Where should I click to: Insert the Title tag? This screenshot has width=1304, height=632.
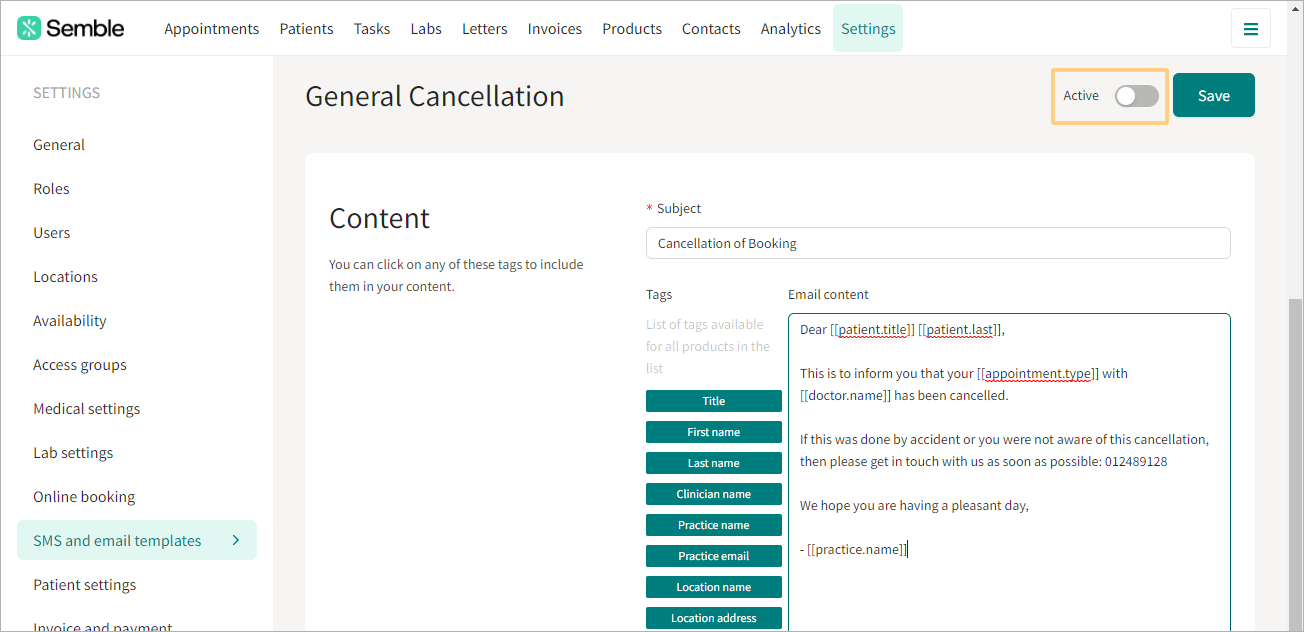[x=714, y=401]
